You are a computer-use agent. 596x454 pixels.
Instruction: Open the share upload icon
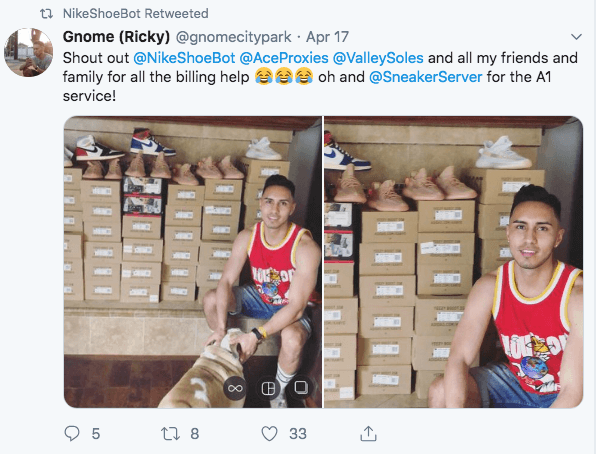click(368, 433)
